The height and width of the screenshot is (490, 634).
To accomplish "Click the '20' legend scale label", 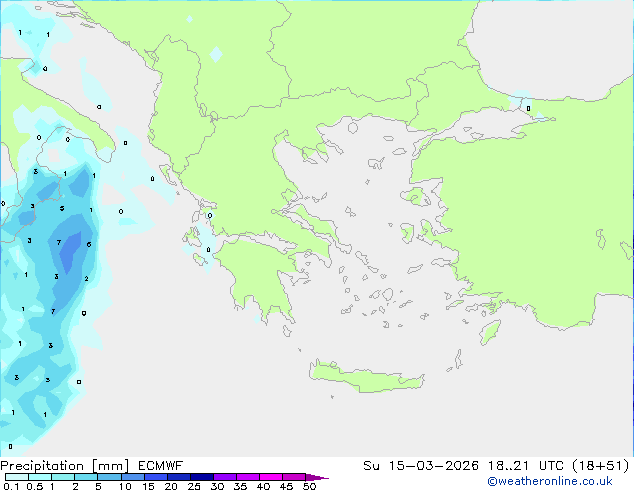I will 171,486.
